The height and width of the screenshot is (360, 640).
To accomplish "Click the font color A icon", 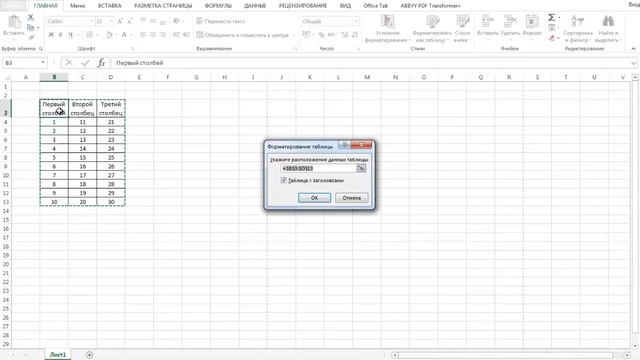I will (124, 35).
